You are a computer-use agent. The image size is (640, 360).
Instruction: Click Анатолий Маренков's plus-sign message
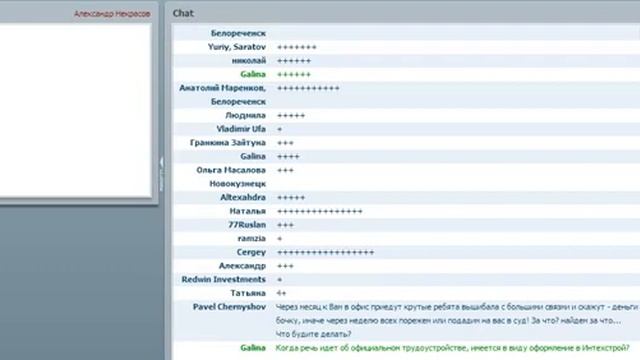click(308, 88)
